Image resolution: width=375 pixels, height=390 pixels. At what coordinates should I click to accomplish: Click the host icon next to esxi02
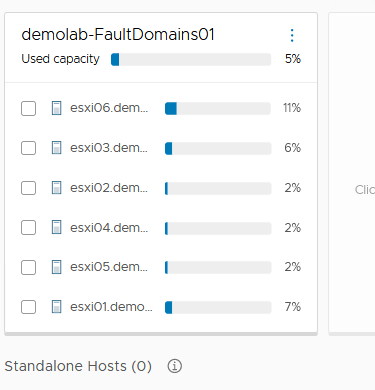[x=56, y=188]
